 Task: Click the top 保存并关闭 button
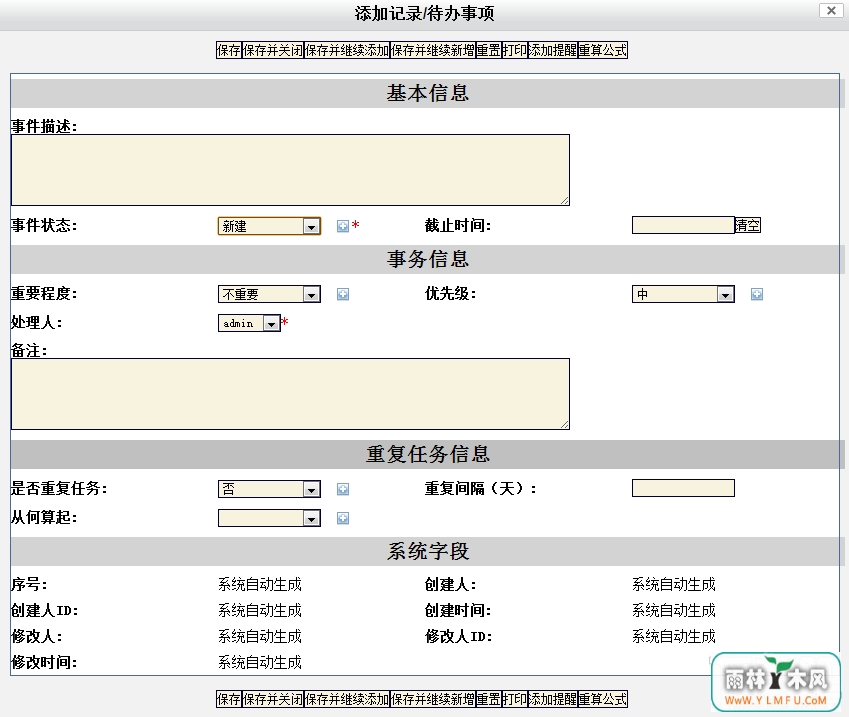272,50
